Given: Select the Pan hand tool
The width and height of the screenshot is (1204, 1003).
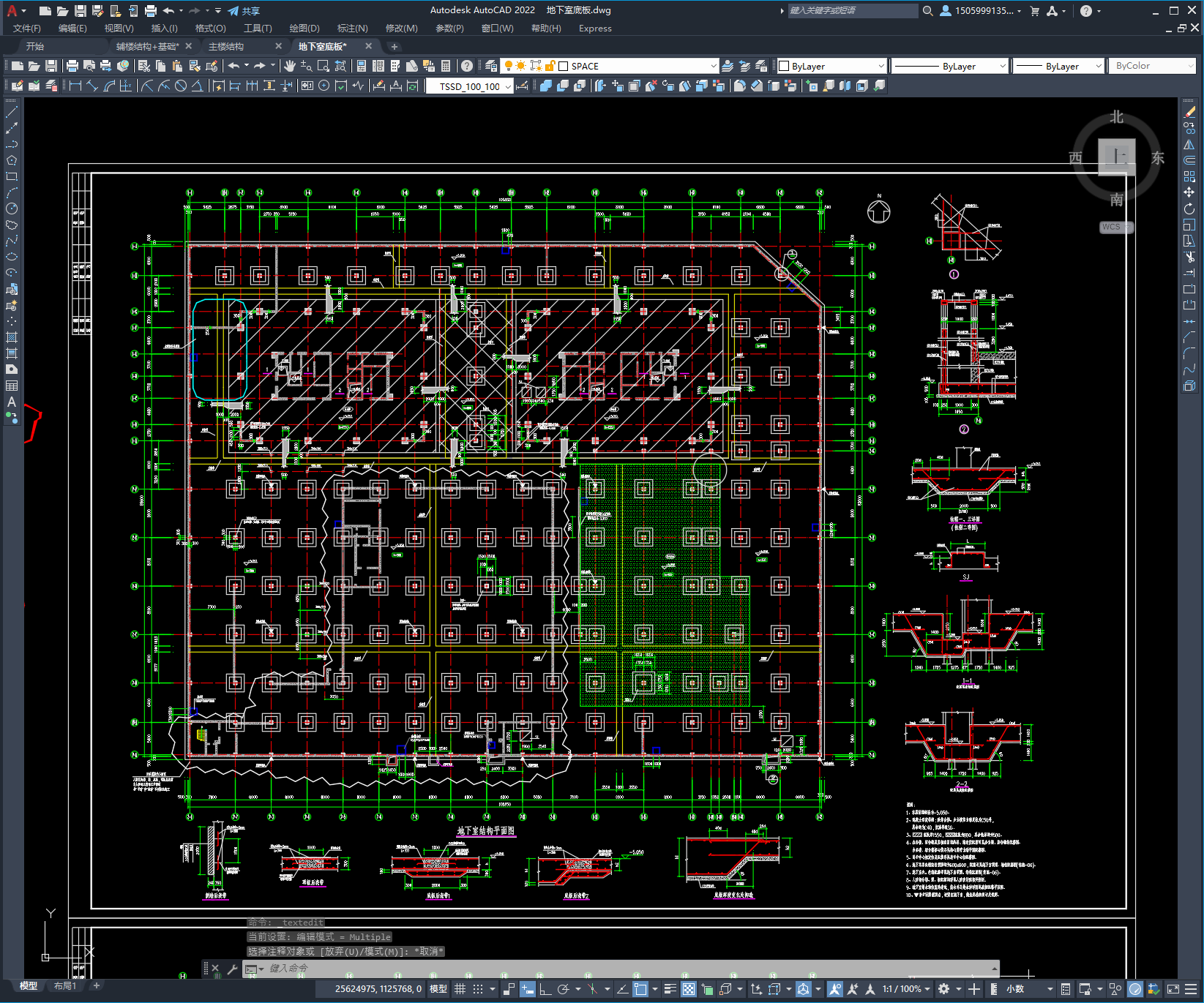Looking at the screenshot, I should [x=290, y=66].
